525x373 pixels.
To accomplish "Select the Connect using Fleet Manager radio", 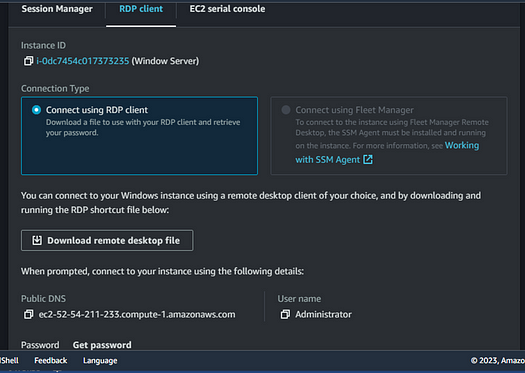I will [x=286, y=110].
